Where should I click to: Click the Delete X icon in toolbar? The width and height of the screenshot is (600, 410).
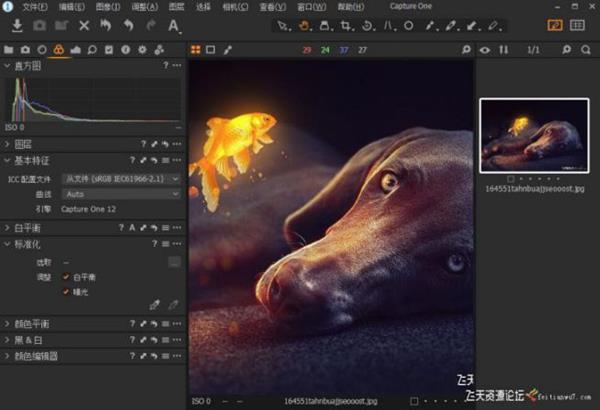(83, 25)
